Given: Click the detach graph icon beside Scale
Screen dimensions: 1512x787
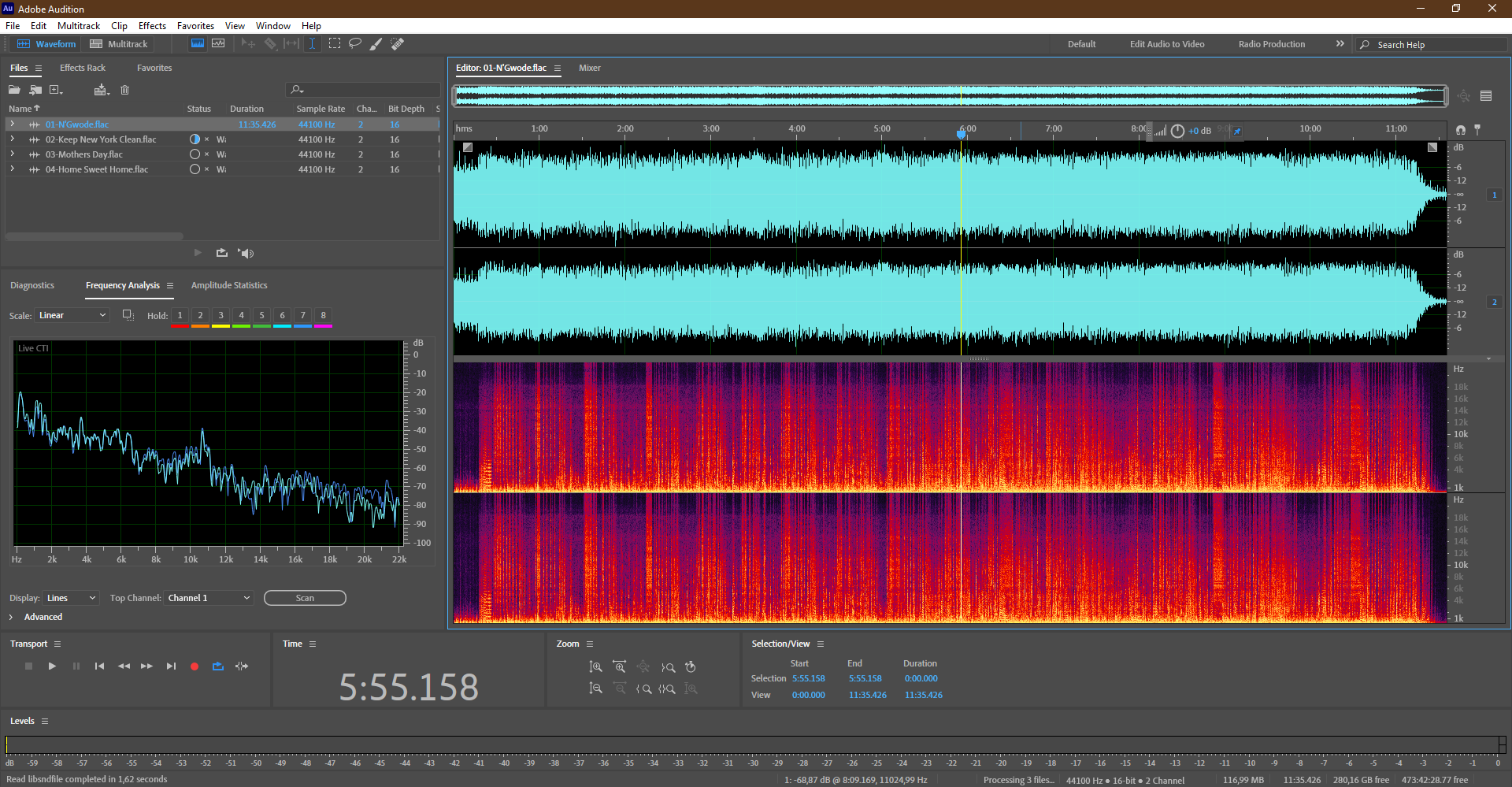Looking at the screenshot, I should 128,315.
